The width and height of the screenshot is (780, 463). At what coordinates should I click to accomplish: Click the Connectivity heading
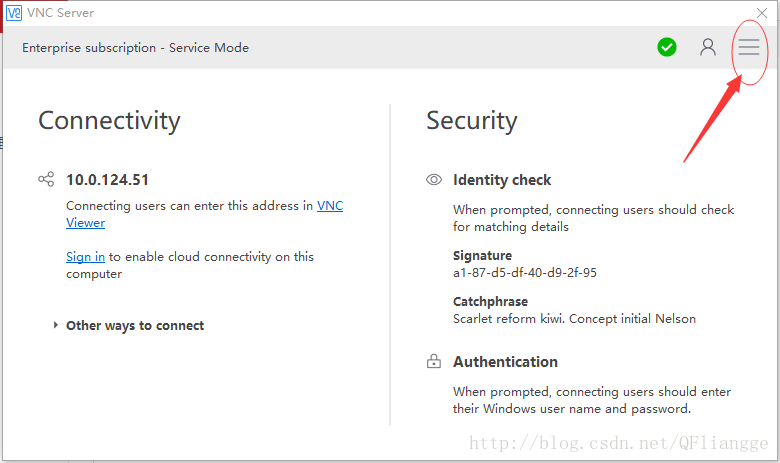point(109,121)
